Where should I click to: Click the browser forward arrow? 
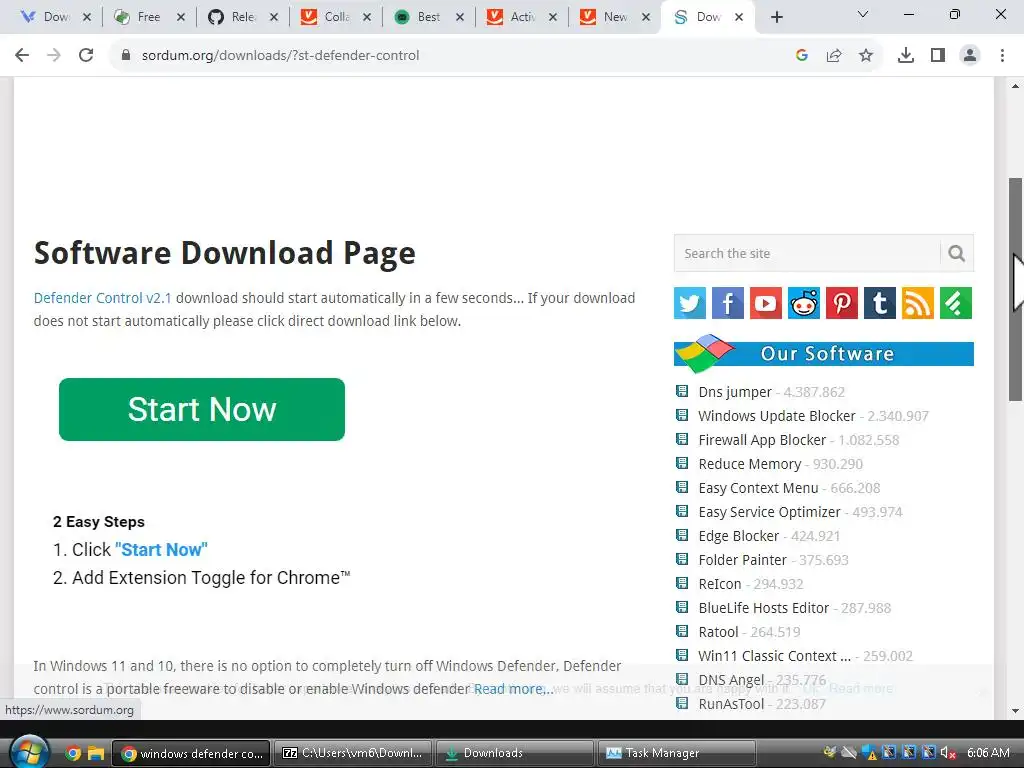[x=54, y=56]
